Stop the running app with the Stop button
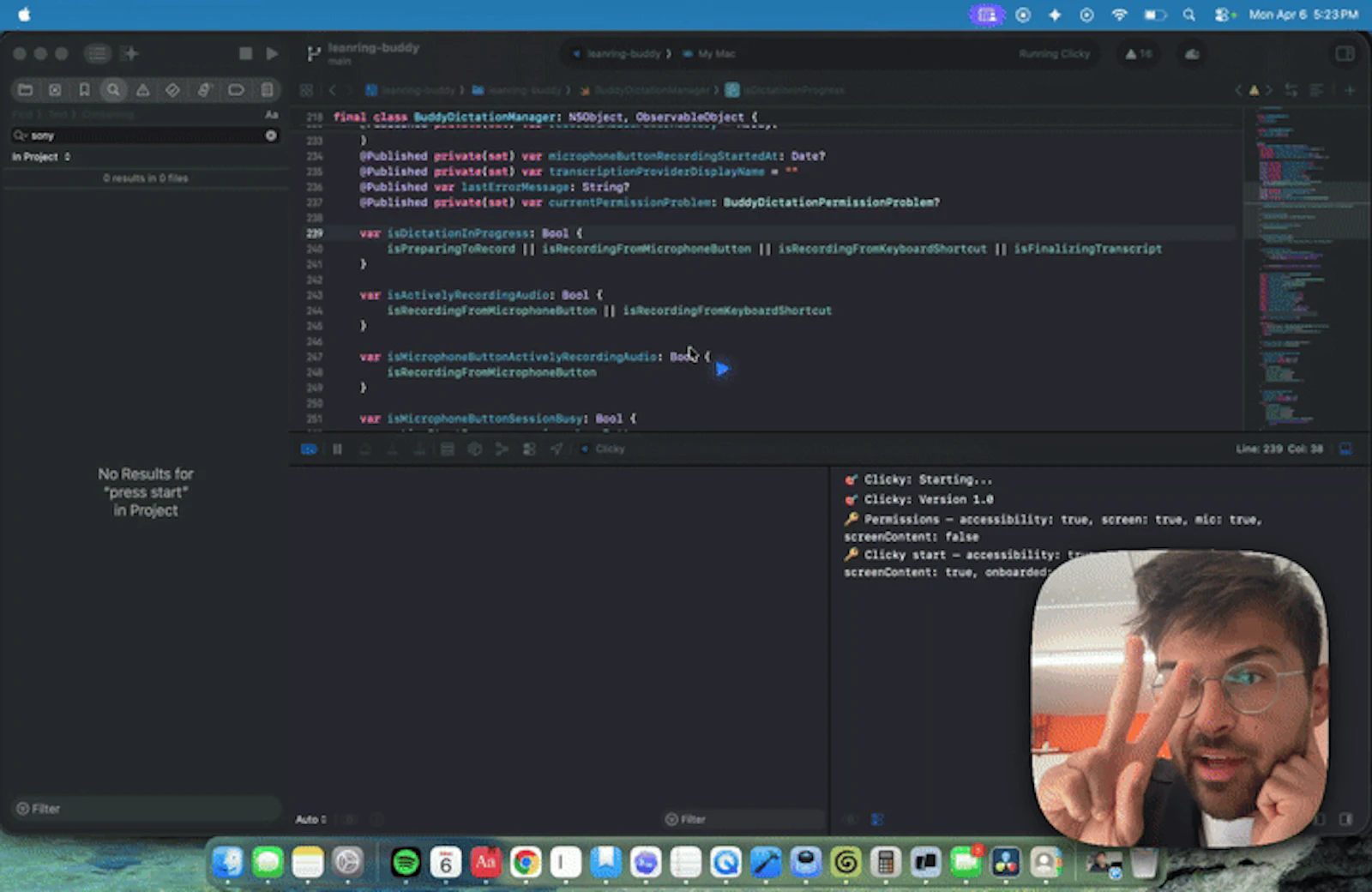The image size is (1372, 892). pyautogui.click(x=245, y=53)
